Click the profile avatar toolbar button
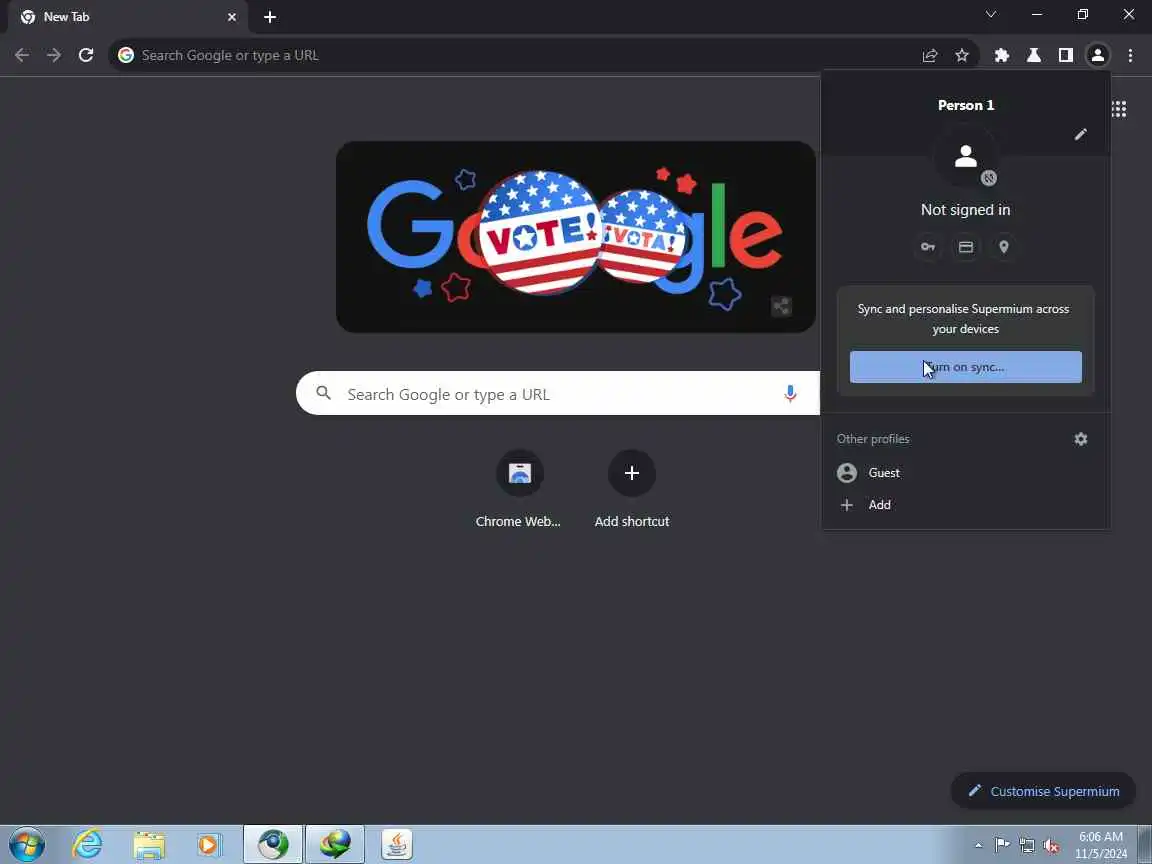Screen dimensions: 1152x864 (x=1098, y=55)
